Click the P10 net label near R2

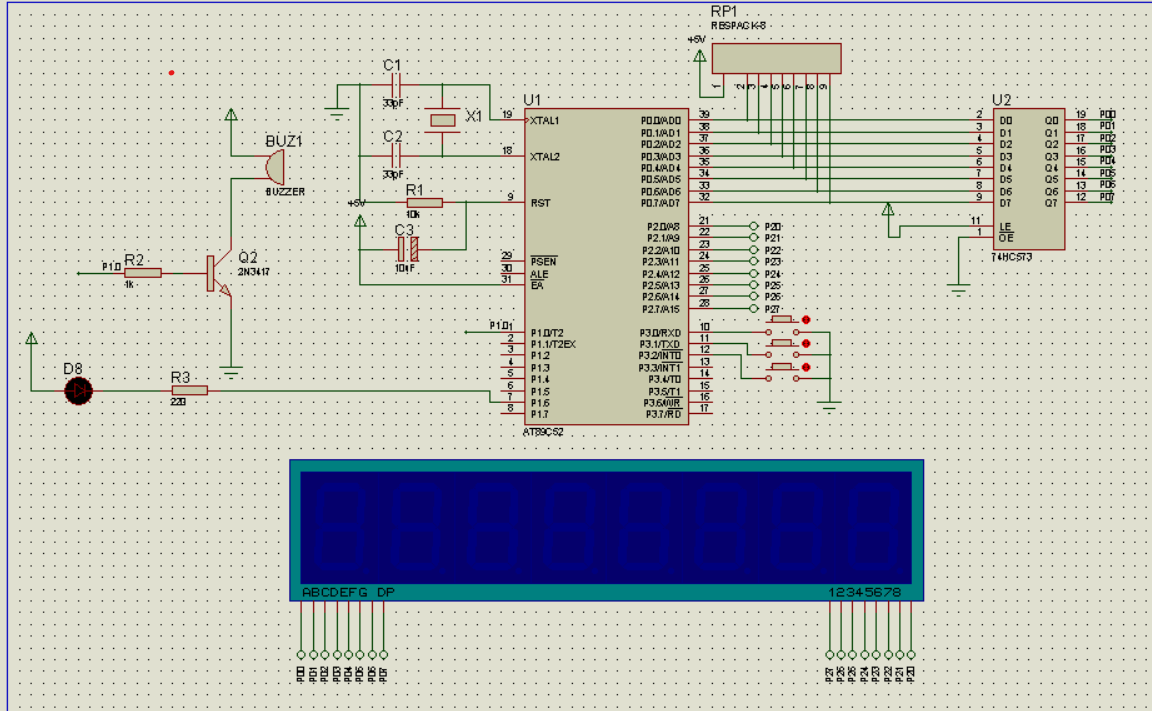(x=111, y=267)
